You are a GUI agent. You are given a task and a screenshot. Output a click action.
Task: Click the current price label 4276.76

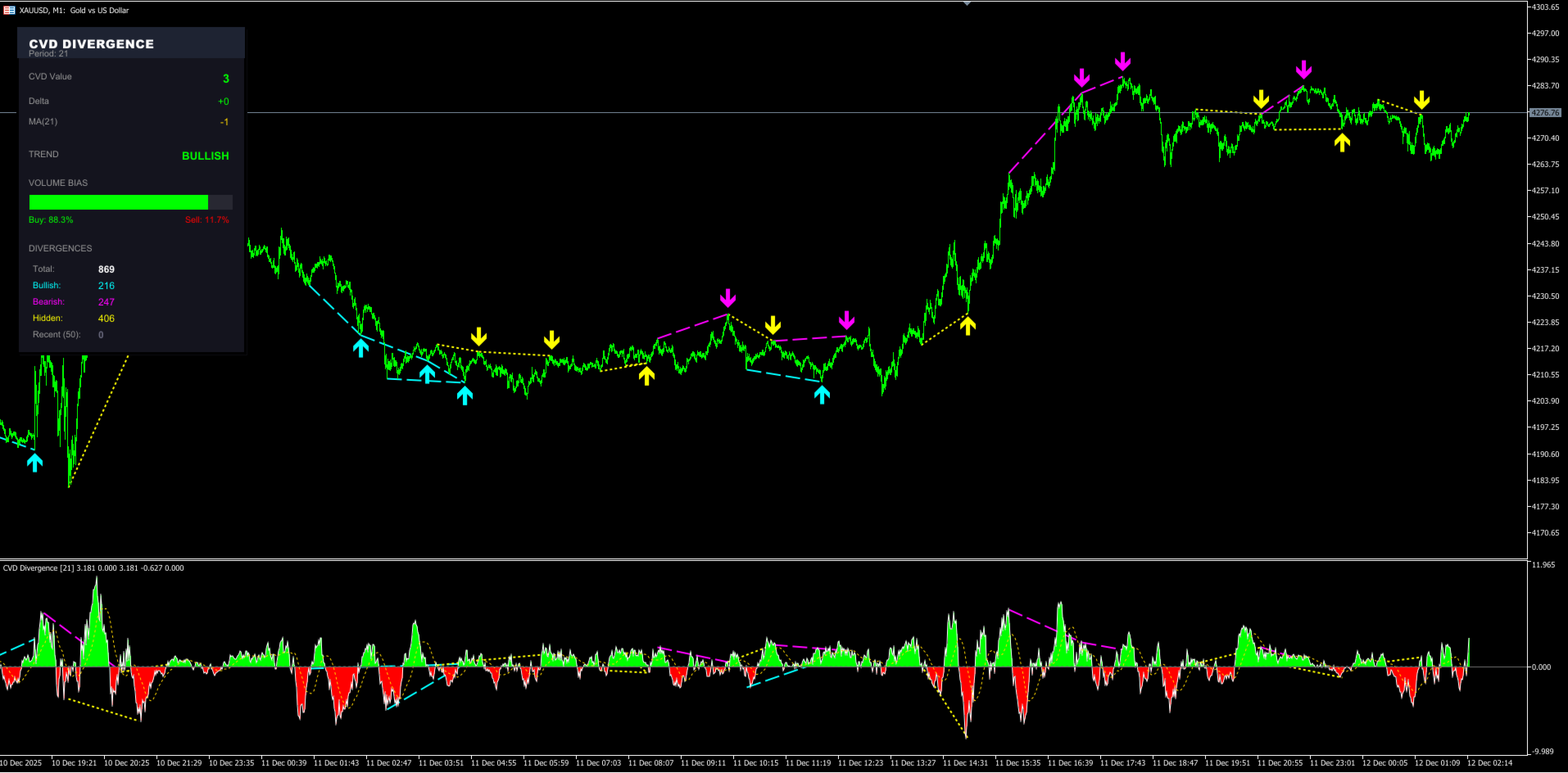coord(1545,113)
